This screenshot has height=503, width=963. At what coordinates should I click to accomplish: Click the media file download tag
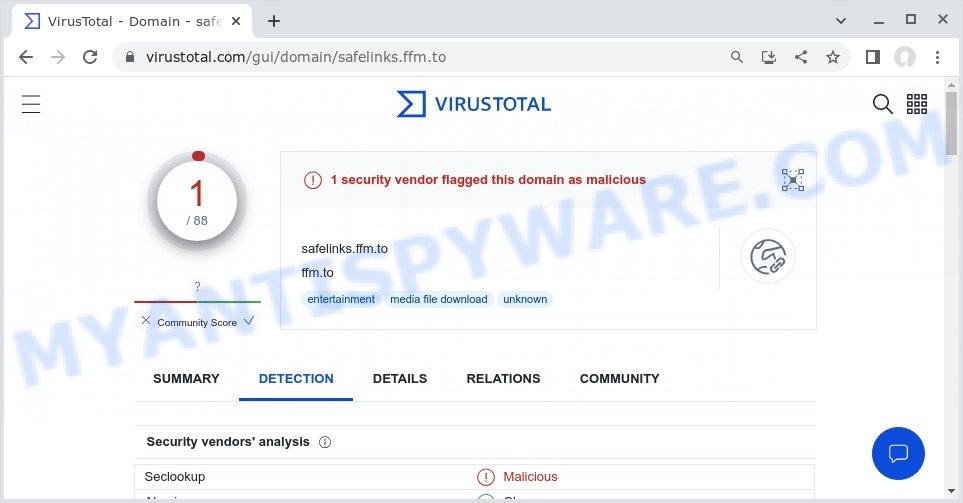(x=439, y=299)
